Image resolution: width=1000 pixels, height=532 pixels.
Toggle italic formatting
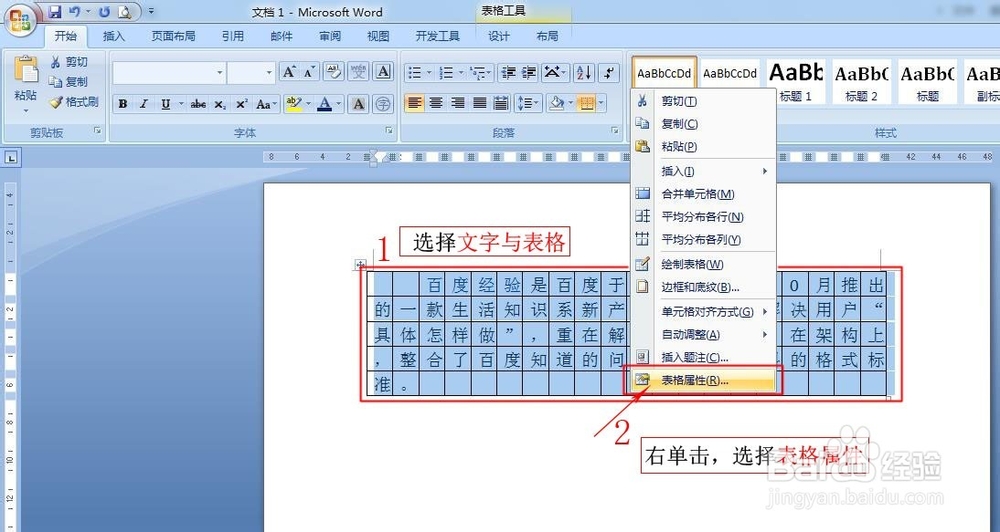click(143, 104)
